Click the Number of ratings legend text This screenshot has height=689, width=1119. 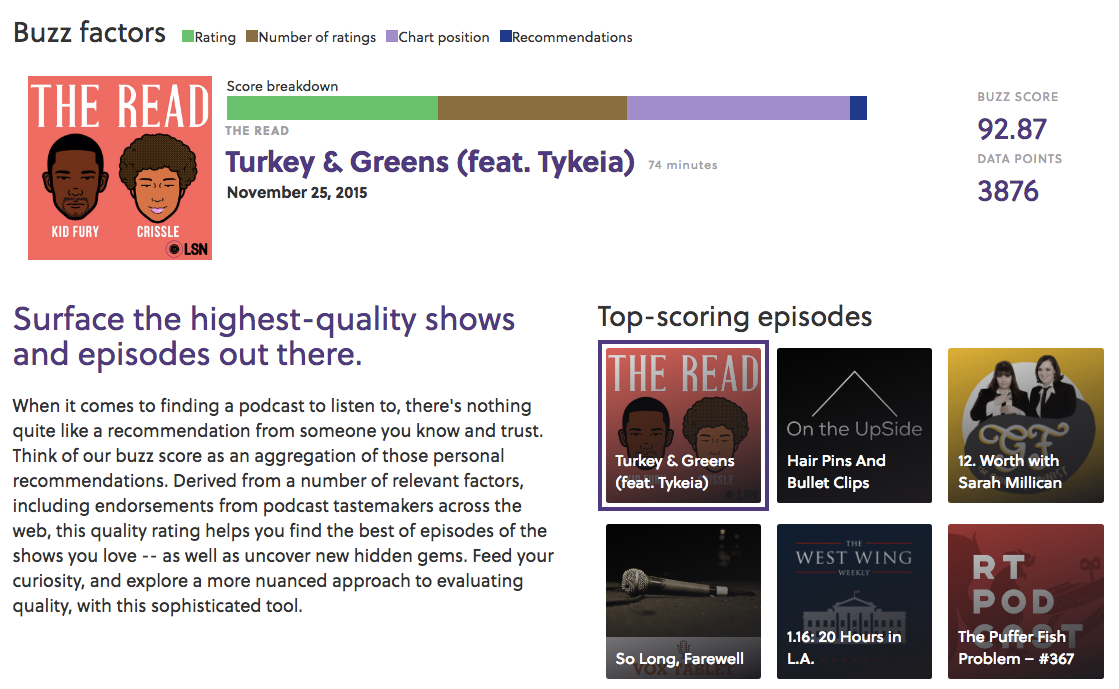[x=318, y=37]
